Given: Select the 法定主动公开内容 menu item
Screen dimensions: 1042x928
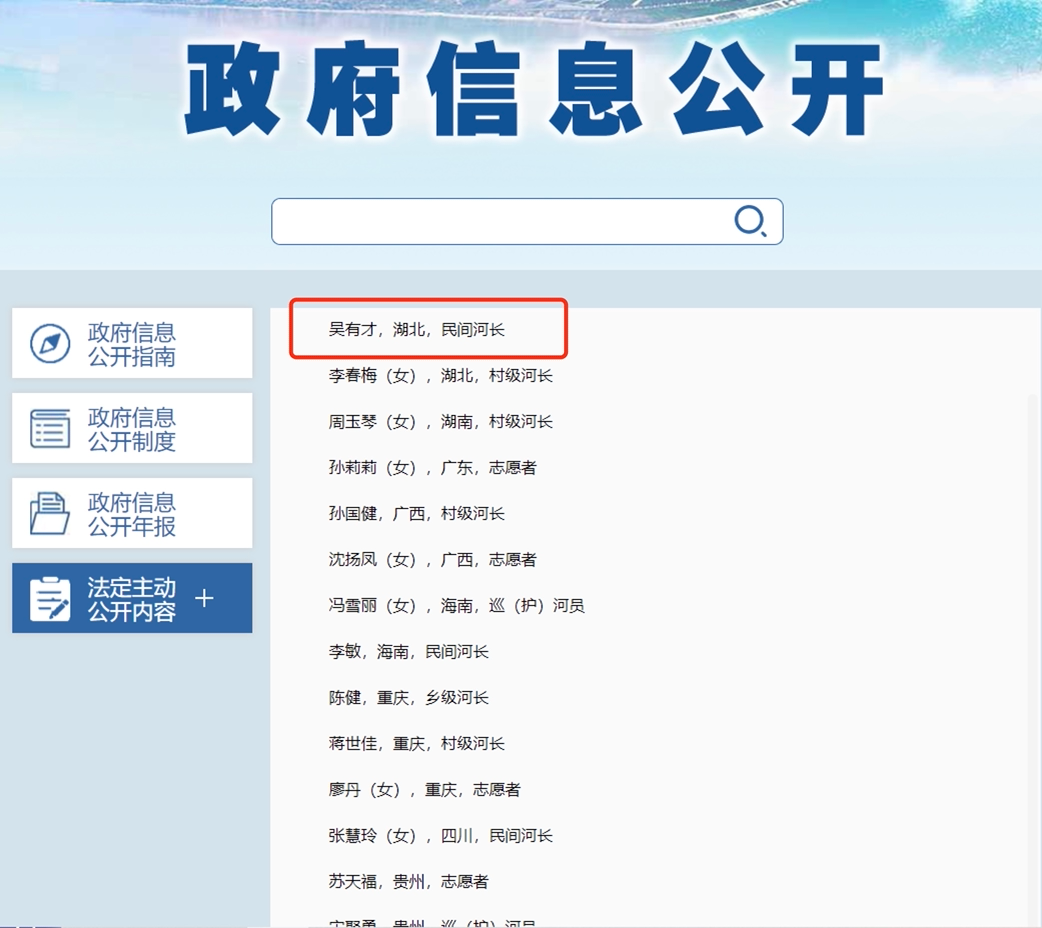Looking at the screenshot, I should (x=130, y=599).
